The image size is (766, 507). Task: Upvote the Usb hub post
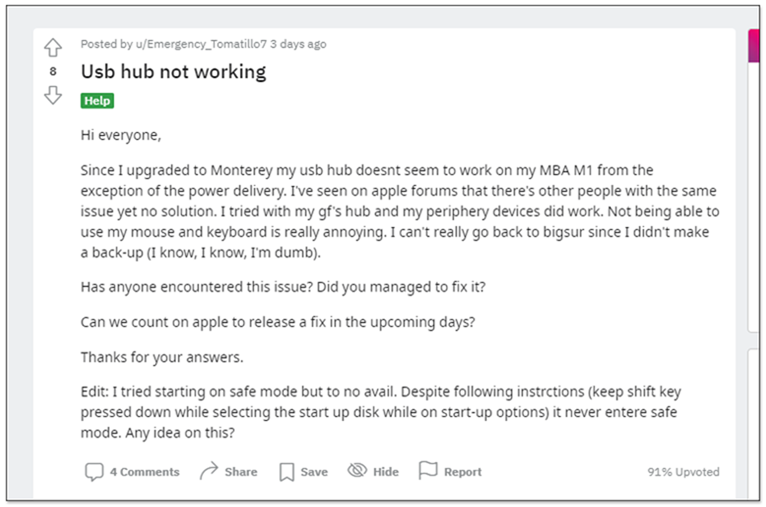point(53,48)
